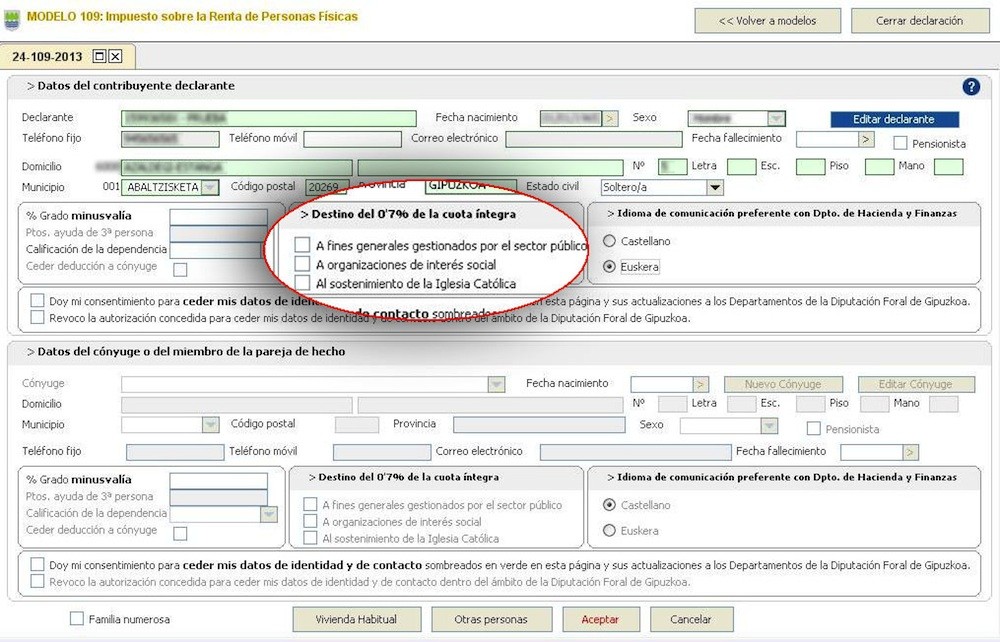Tick the declarant 'Revoco la autorización' checkbox

pyautogui.click(x=38, y=317)
